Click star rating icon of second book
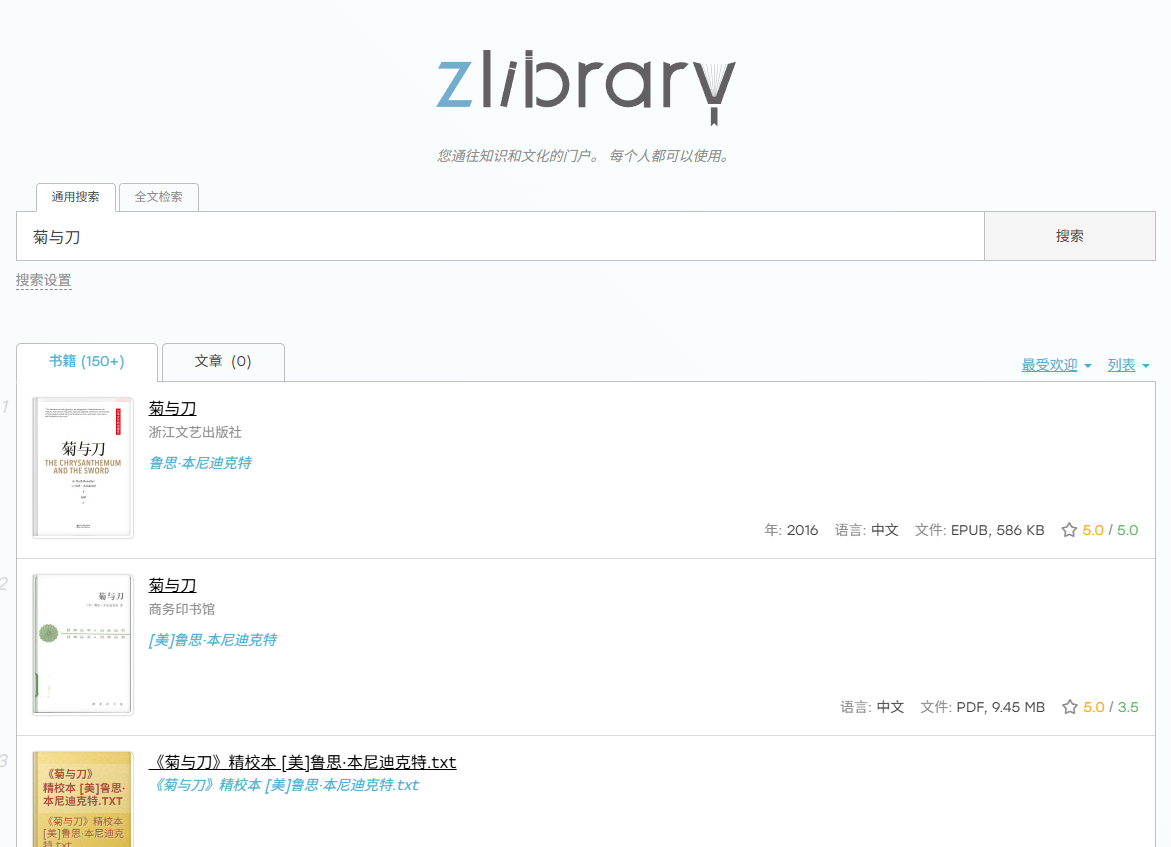1171x847 pixels. click(1069, 707)
